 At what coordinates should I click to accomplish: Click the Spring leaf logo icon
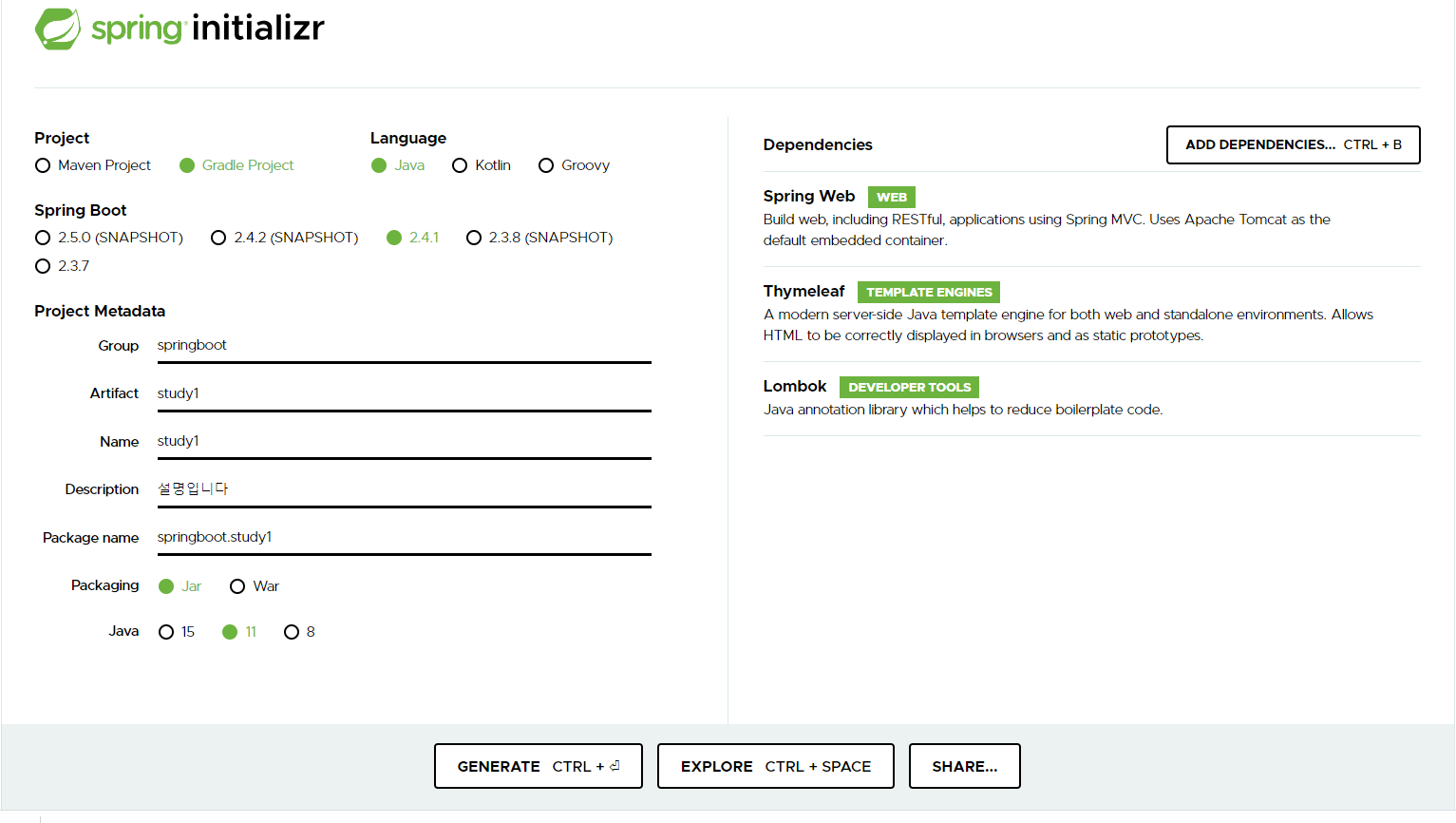pyautogui.click(x=58, y=29)
